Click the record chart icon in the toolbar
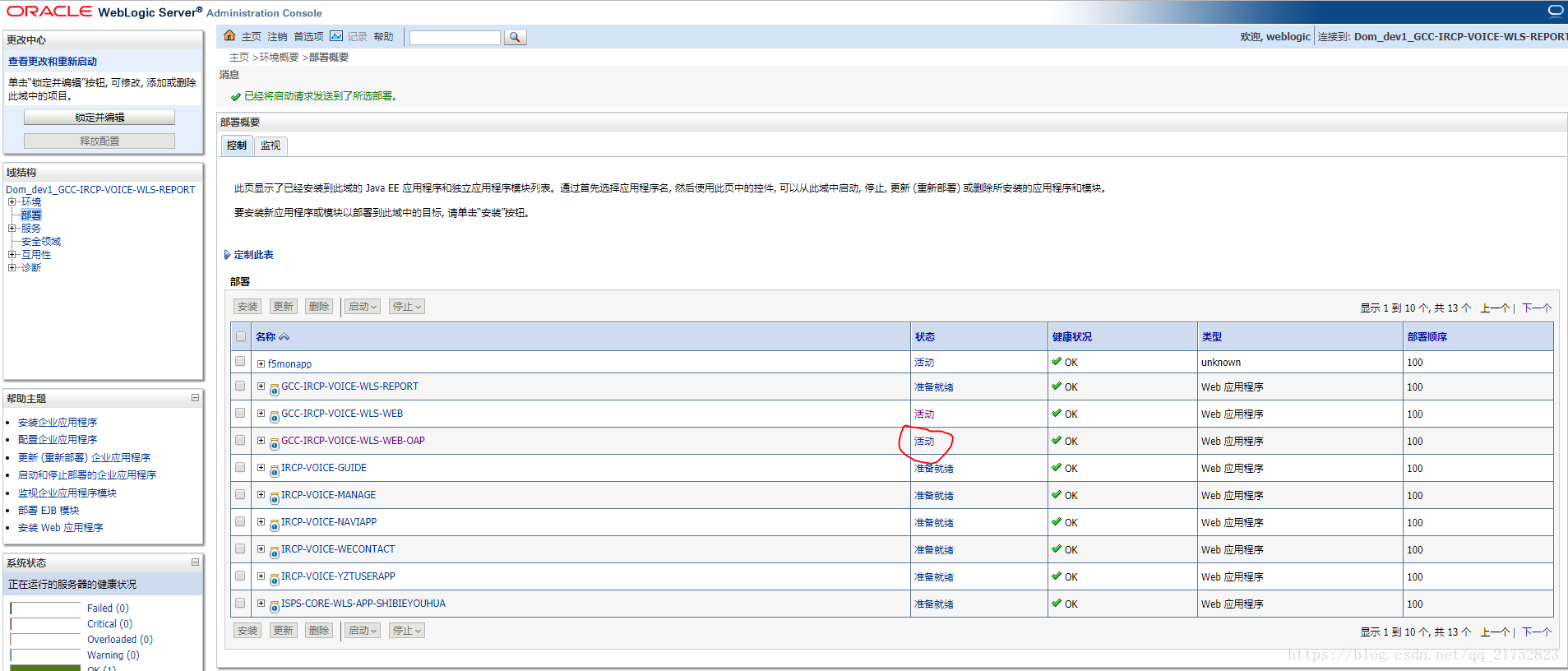The image size is (1568, 671). pyautogui.click(x=336, y=35)
